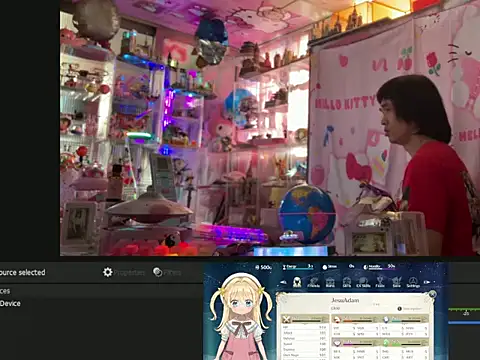Open source Filters in OBS toolbar

(167, 272)
